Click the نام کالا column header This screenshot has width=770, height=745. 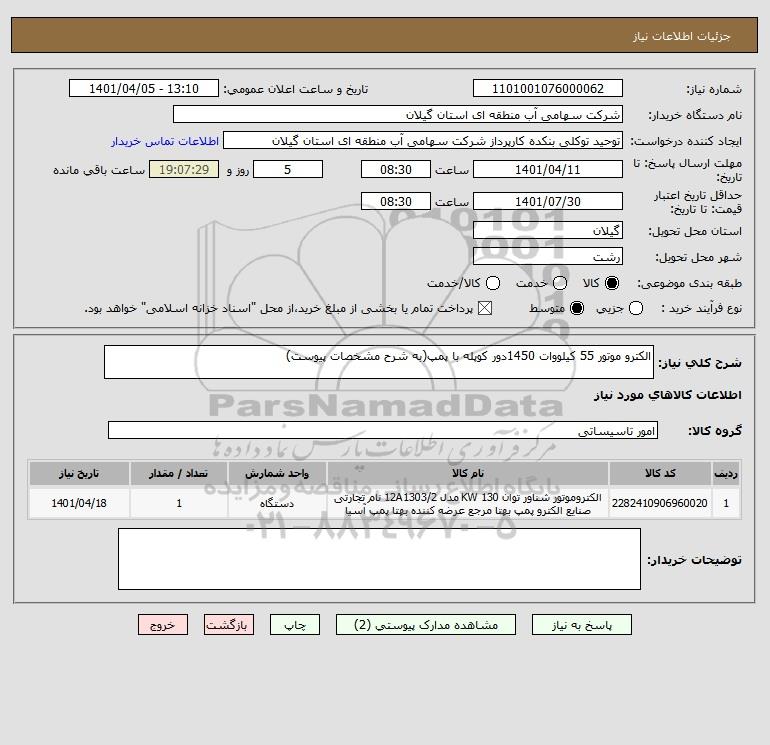click(468, 473)
